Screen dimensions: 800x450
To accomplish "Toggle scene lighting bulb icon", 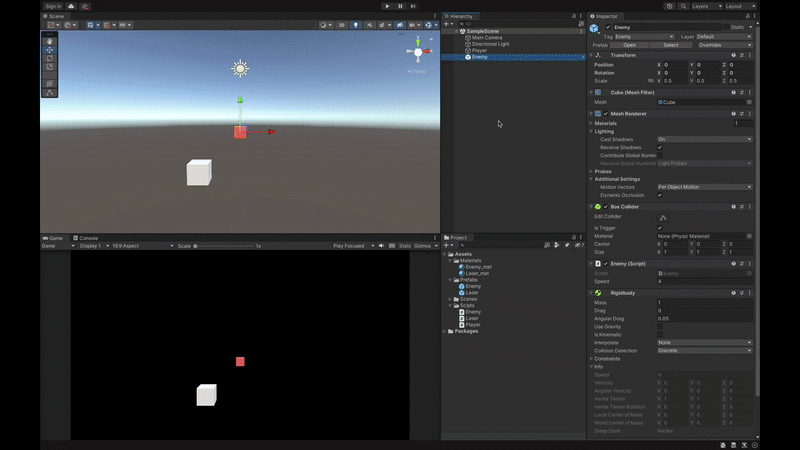I will pos(356,25).
